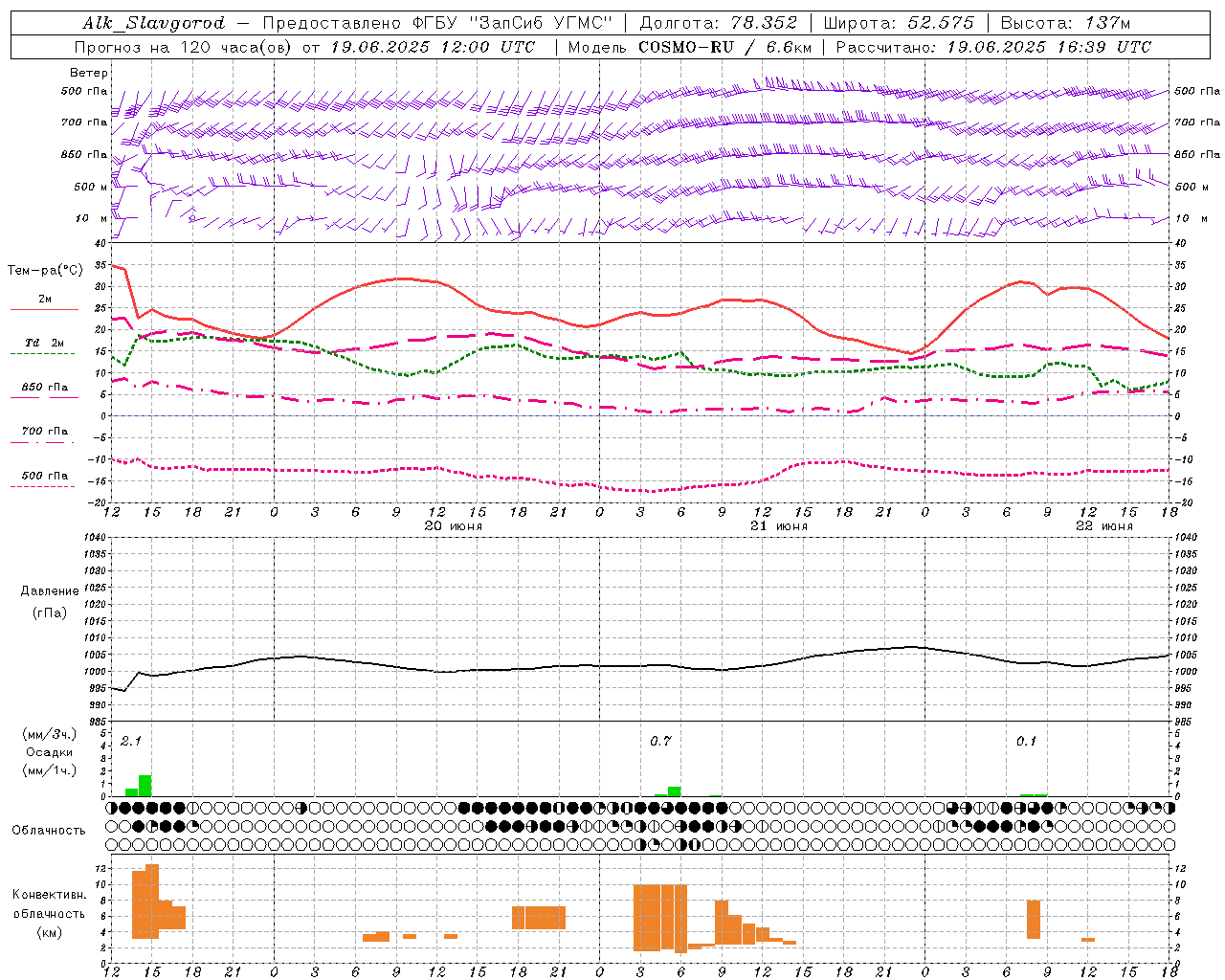This screenshot has width=1225, height=980.
Task: Select forecast start time 19.06.2025 12:00 UTC
Action: 433,47
